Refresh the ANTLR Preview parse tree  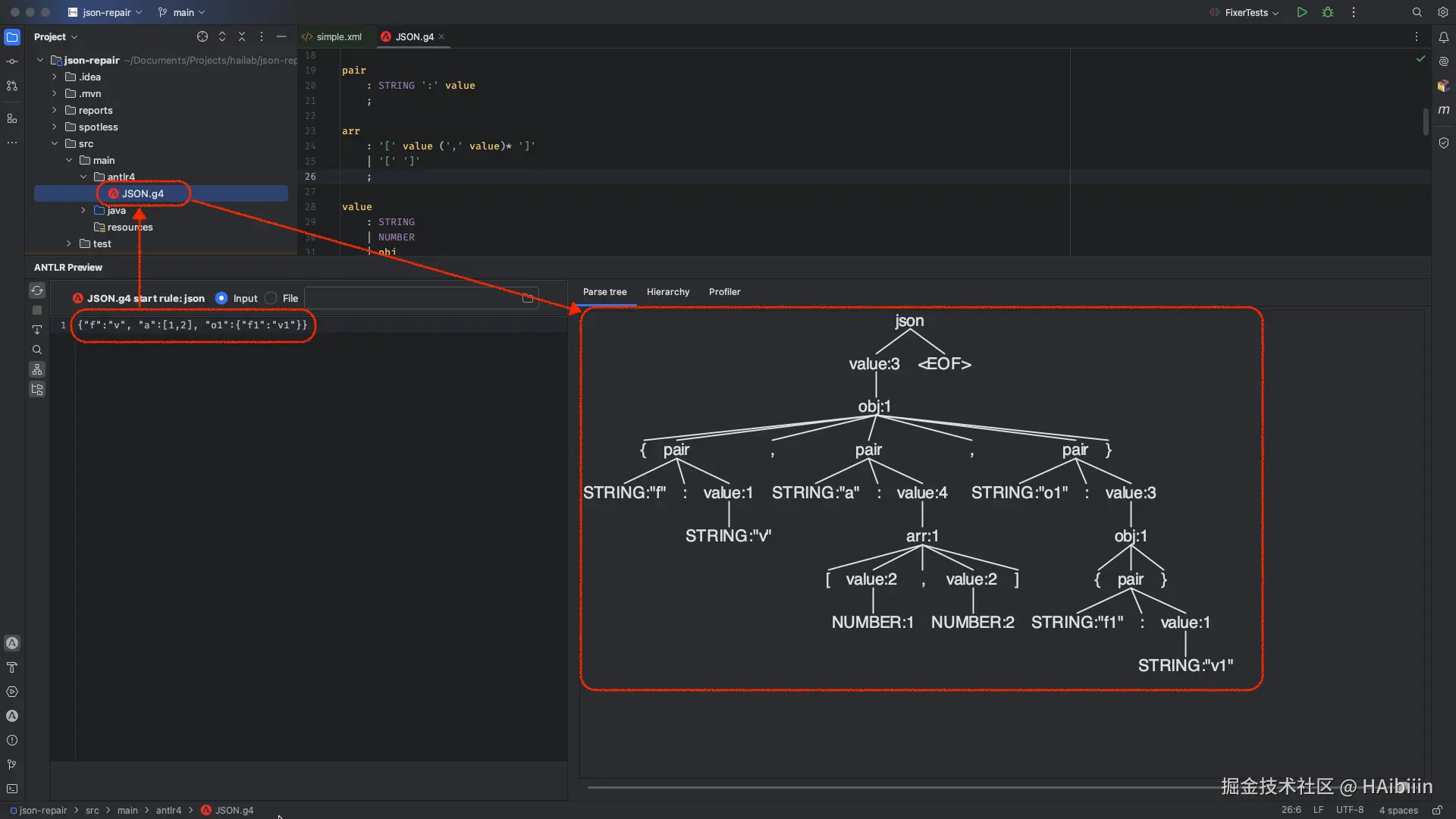36,290
